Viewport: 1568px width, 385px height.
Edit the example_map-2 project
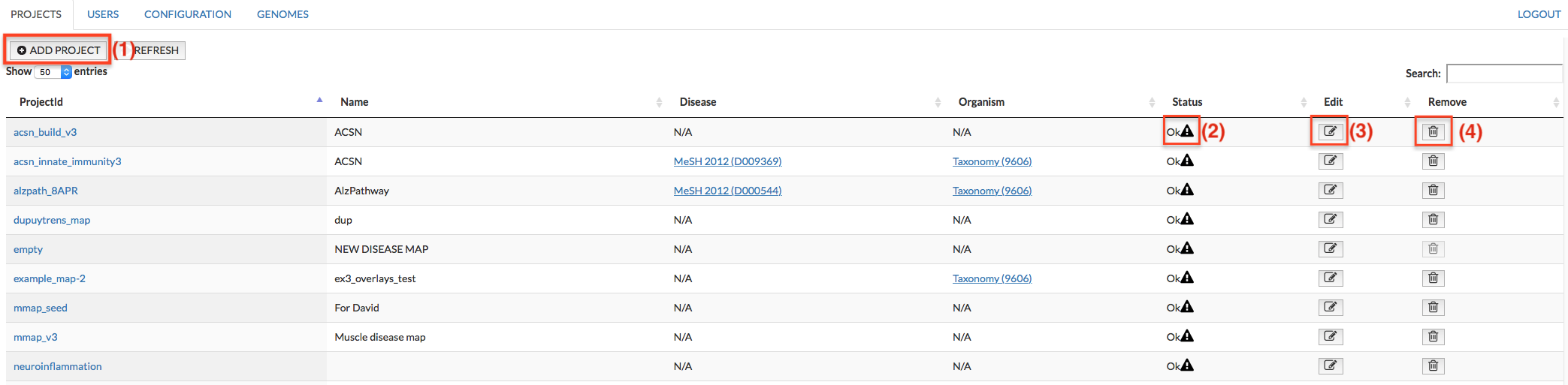(x=1330, y=278)
